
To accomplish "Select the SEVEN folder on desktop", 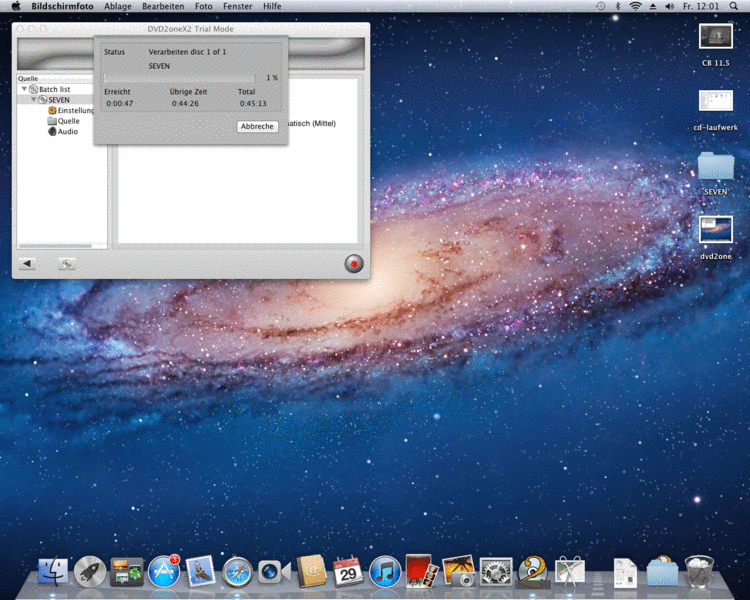I will point(716,174).
